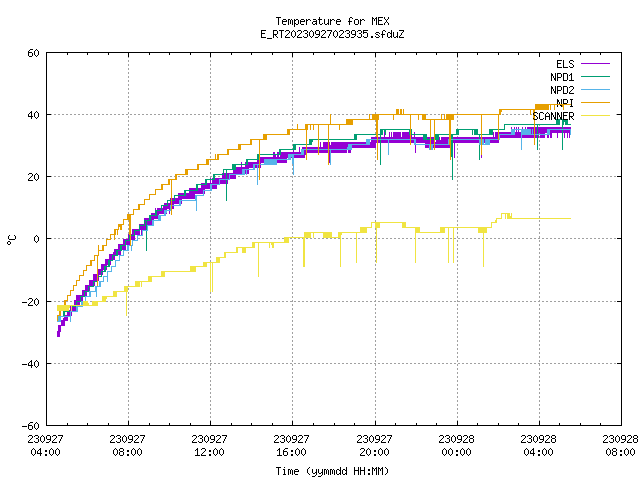Viewport: 640px width, 480px height.
Task: Click the y-axis label -60
Action: point(31,427)
